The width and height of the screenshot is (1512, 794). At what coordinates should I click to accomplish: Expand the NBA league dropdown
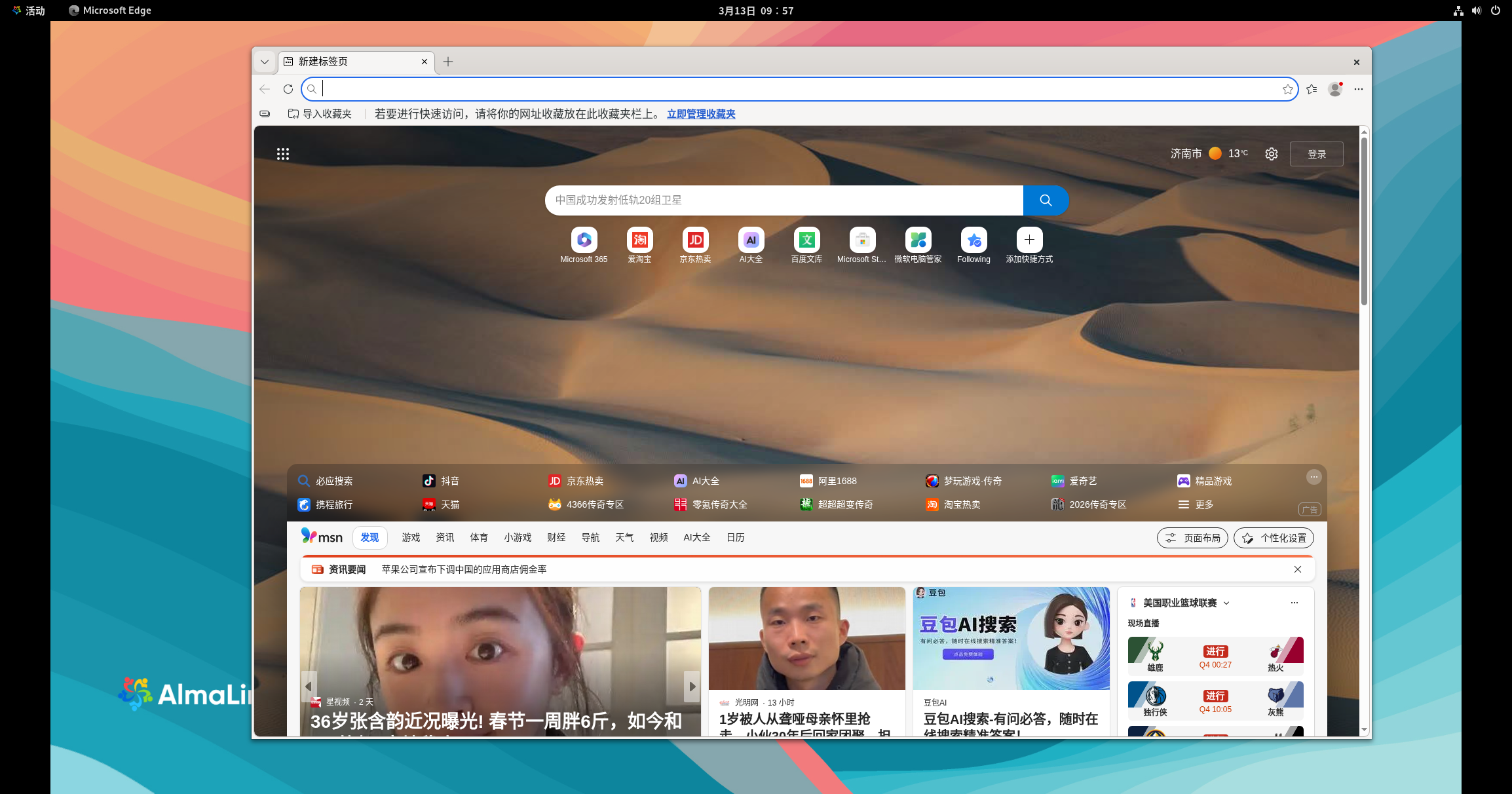point(1226,603)
